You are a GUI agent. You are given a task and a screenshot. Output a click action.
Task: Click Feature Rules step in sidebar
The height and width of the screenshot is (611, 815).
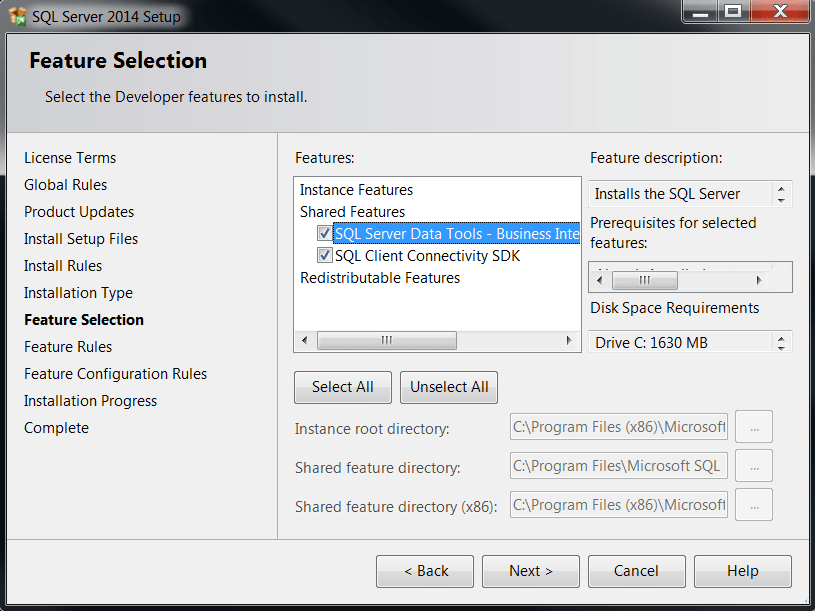click(68, 347)
